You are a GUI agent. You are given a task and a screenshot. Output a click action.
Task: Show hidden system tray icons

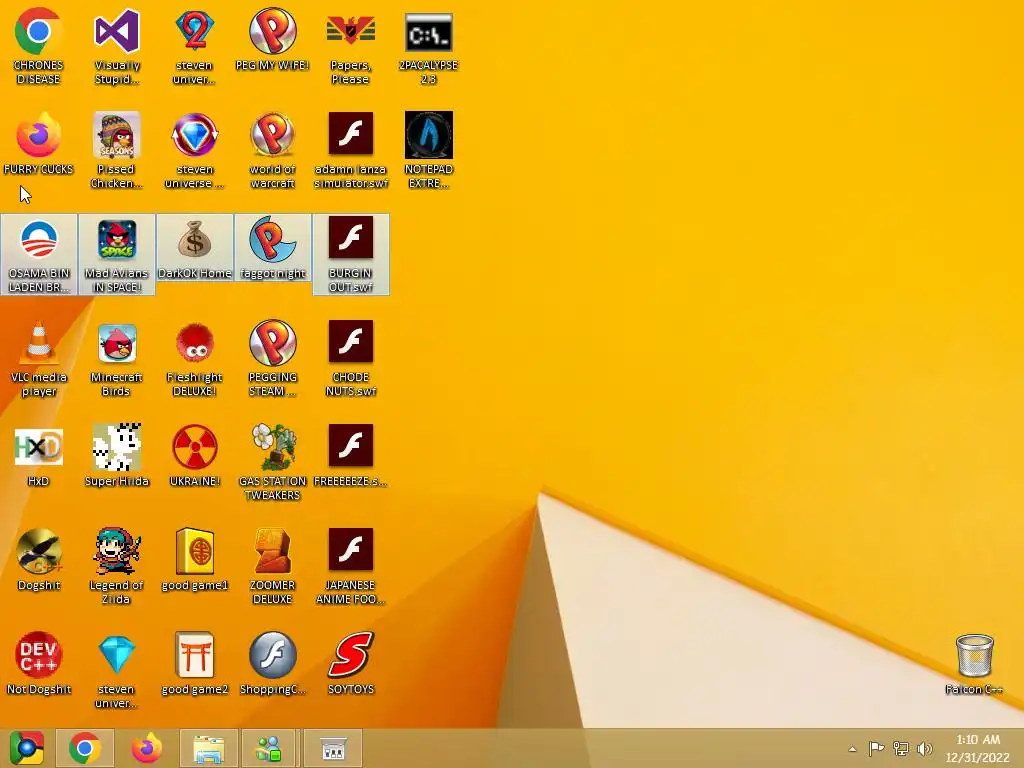(x=852, y=749)
